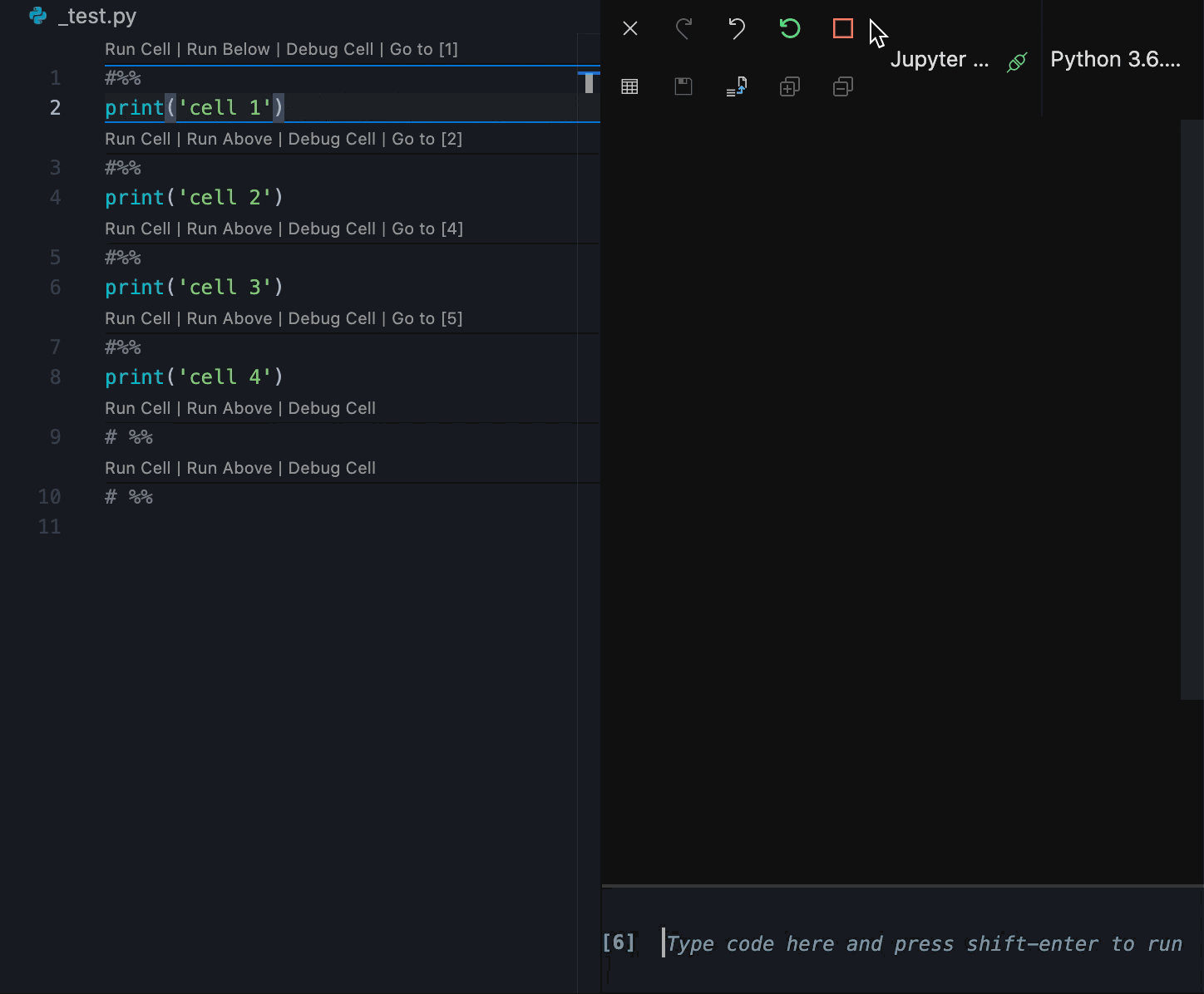The image size is (1204, 994).
Task: Click line number 2 in the gutter
Action: click(55, 108)
